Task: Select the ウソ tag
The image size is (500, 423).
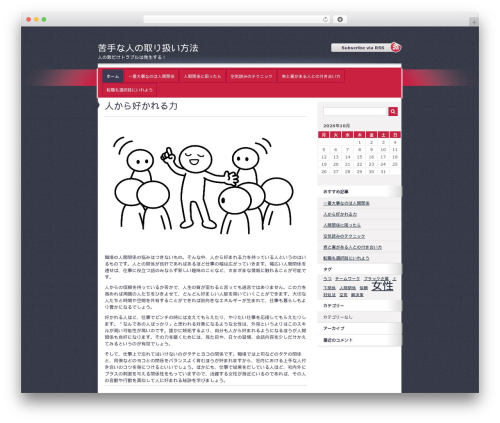Action: pos(327,279)
